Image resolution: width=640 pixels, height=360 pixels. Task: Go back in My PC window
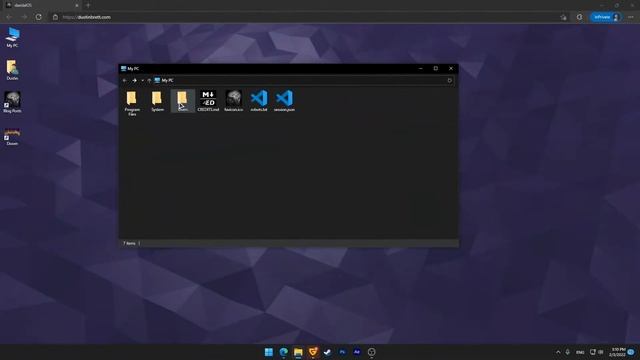coord(124,80)
